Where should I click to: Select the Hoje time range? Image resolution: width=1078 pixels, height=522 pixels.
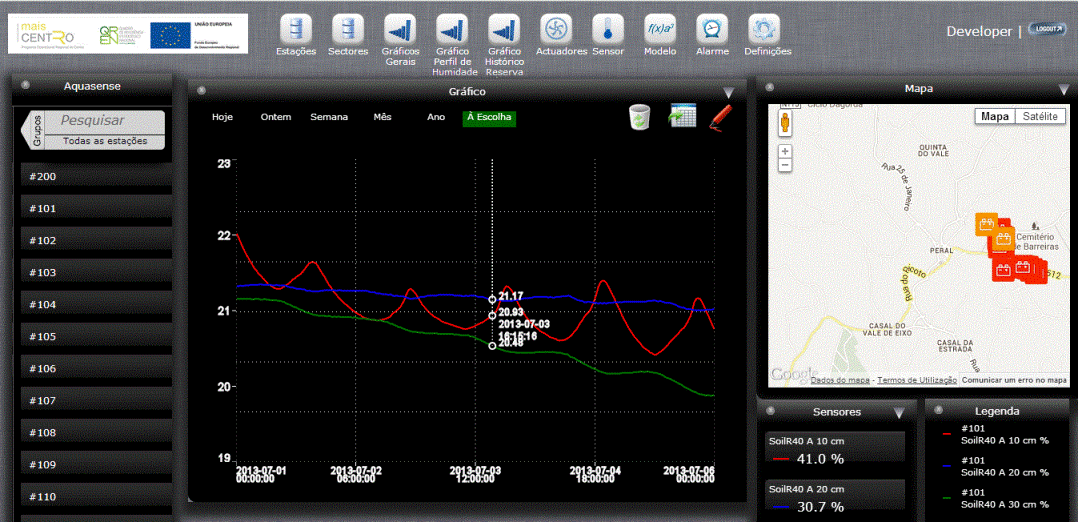[x=223, y=117]
